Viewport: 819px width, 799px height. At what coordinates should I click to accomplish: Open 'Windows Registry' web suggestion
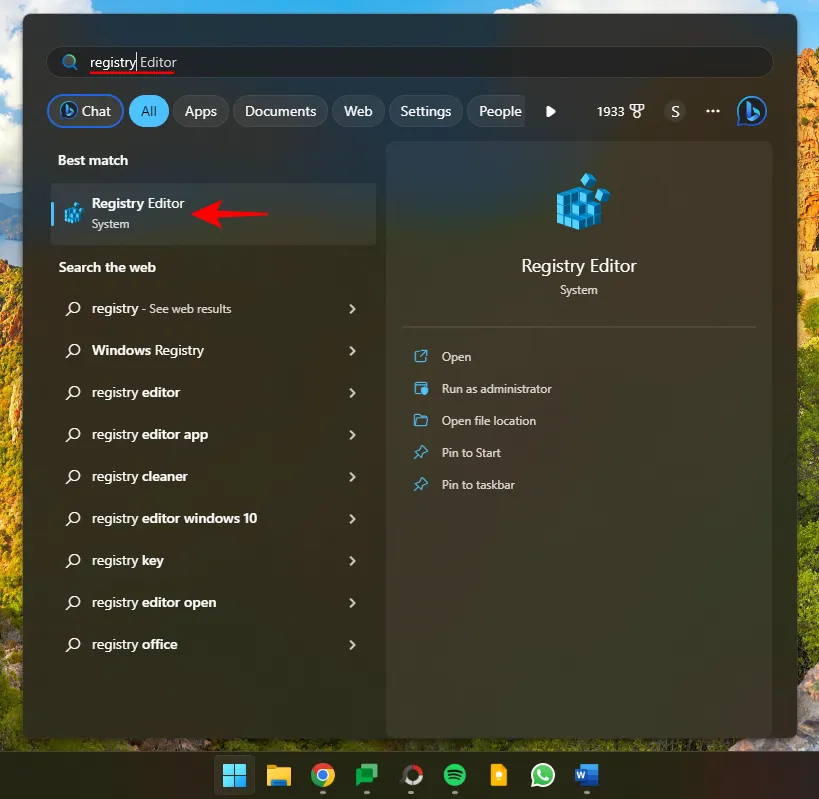(x=214, y=350)
